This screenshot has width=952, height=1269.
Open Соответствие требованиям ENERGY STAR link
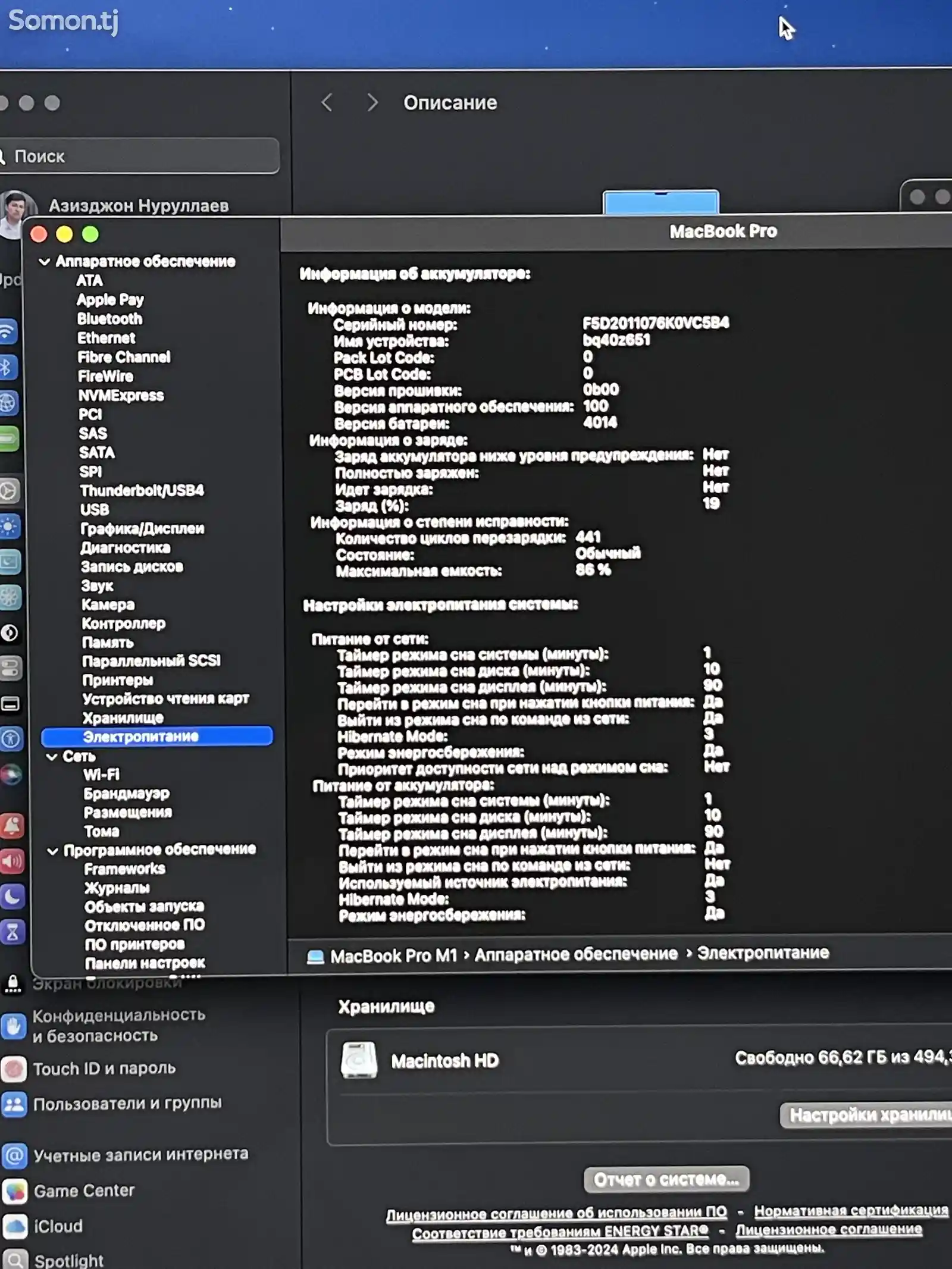(x=560, y=1232)
